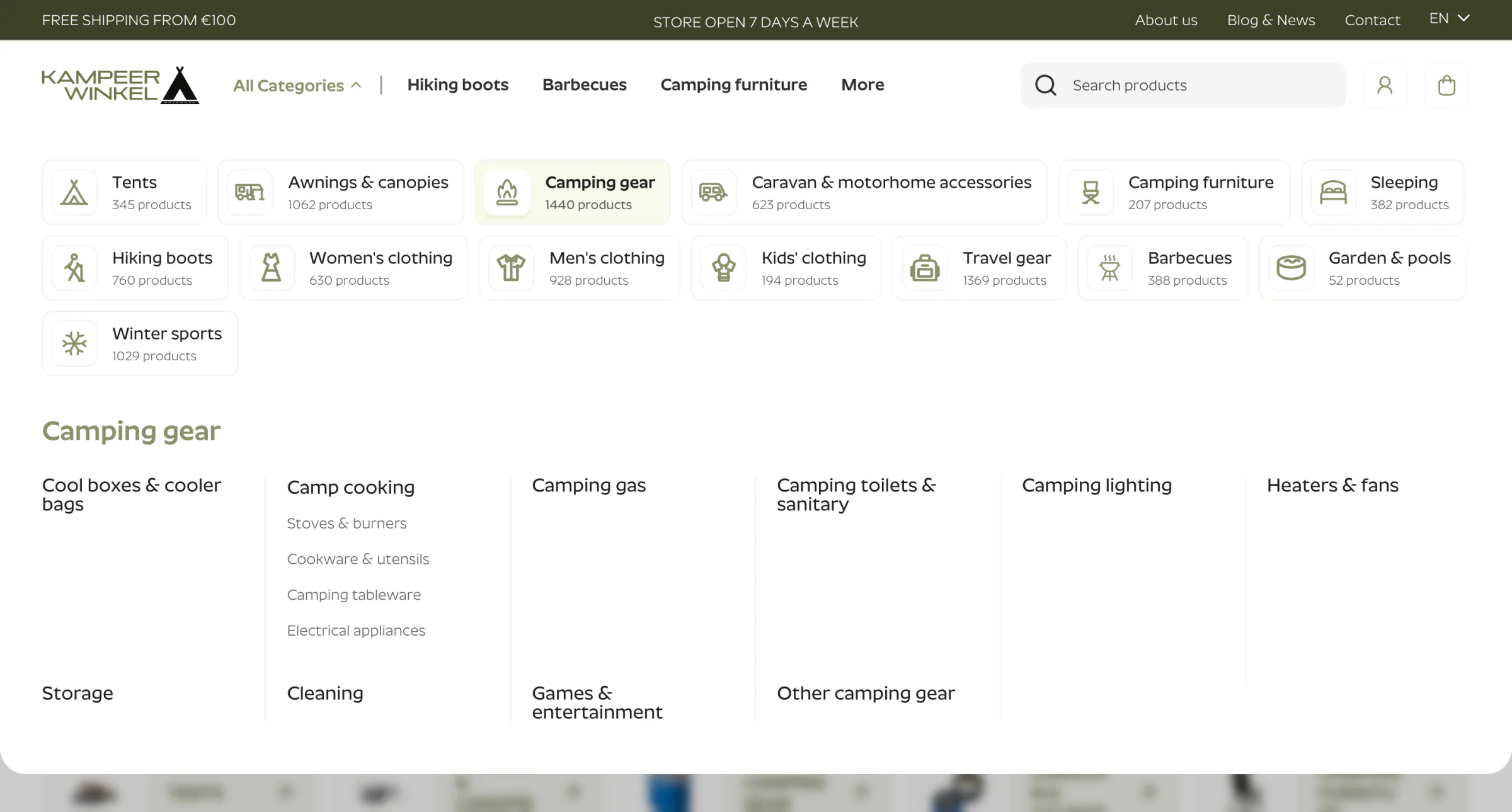Screen dimensions: 1512x812
Task: Click the Sleeping bed icon
Action: pyautogui.click(x=1333, y=192)
